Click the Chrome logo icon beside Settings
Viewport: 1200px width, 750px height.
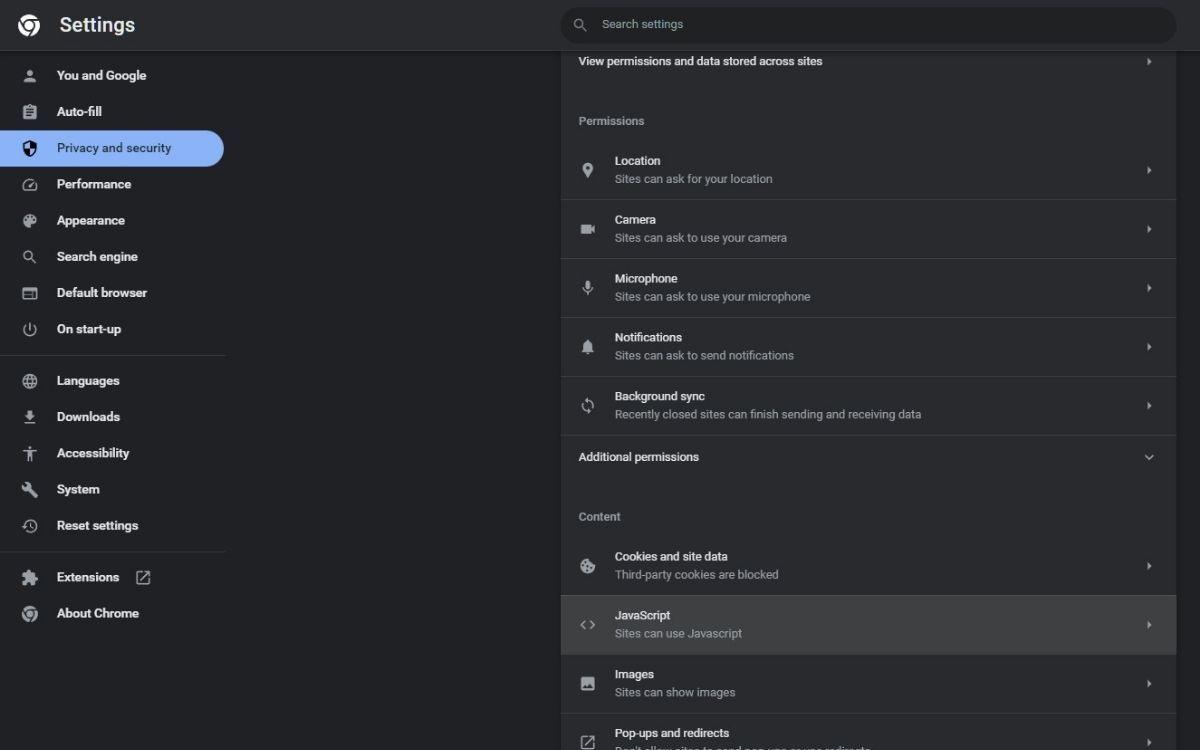click(x=29, y=26)
